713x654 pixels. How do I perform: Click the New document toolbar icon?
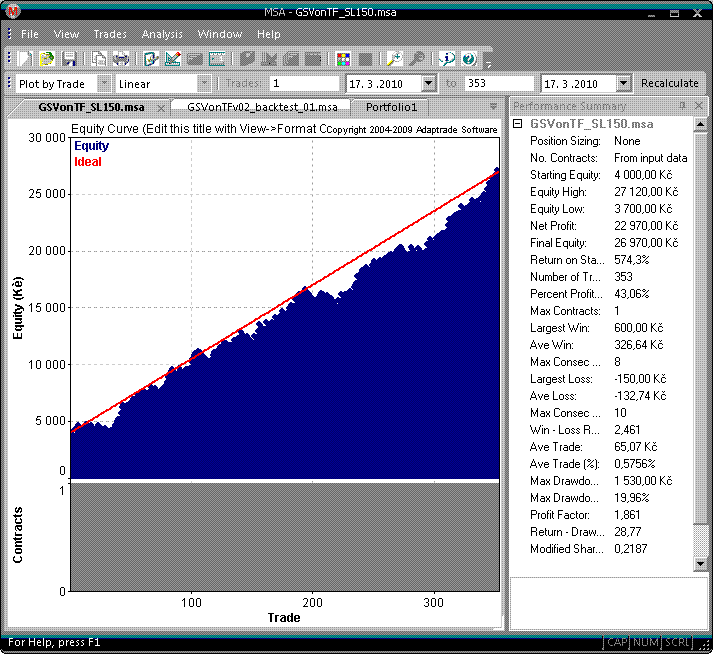25,59
